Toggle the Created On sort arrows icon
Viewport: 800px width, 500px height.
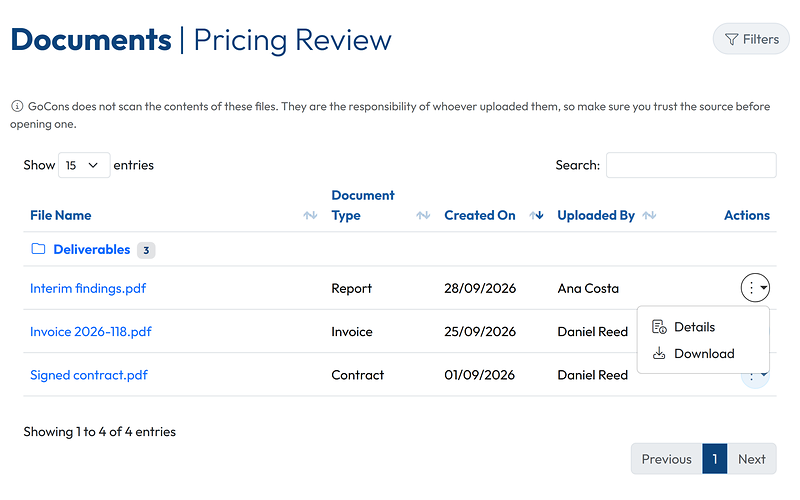click(536, 215)
